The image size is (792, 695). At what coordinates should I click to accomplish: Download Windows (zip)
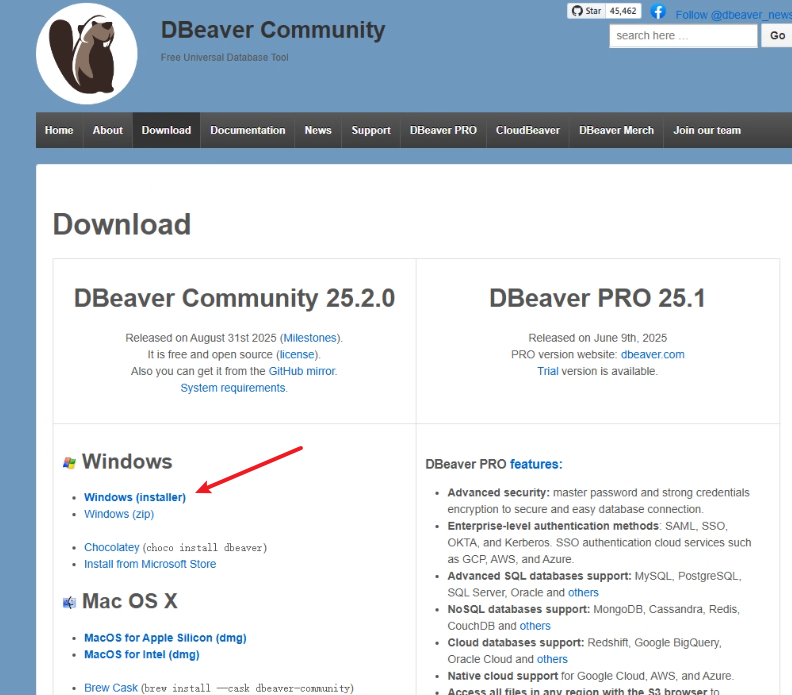119,514
